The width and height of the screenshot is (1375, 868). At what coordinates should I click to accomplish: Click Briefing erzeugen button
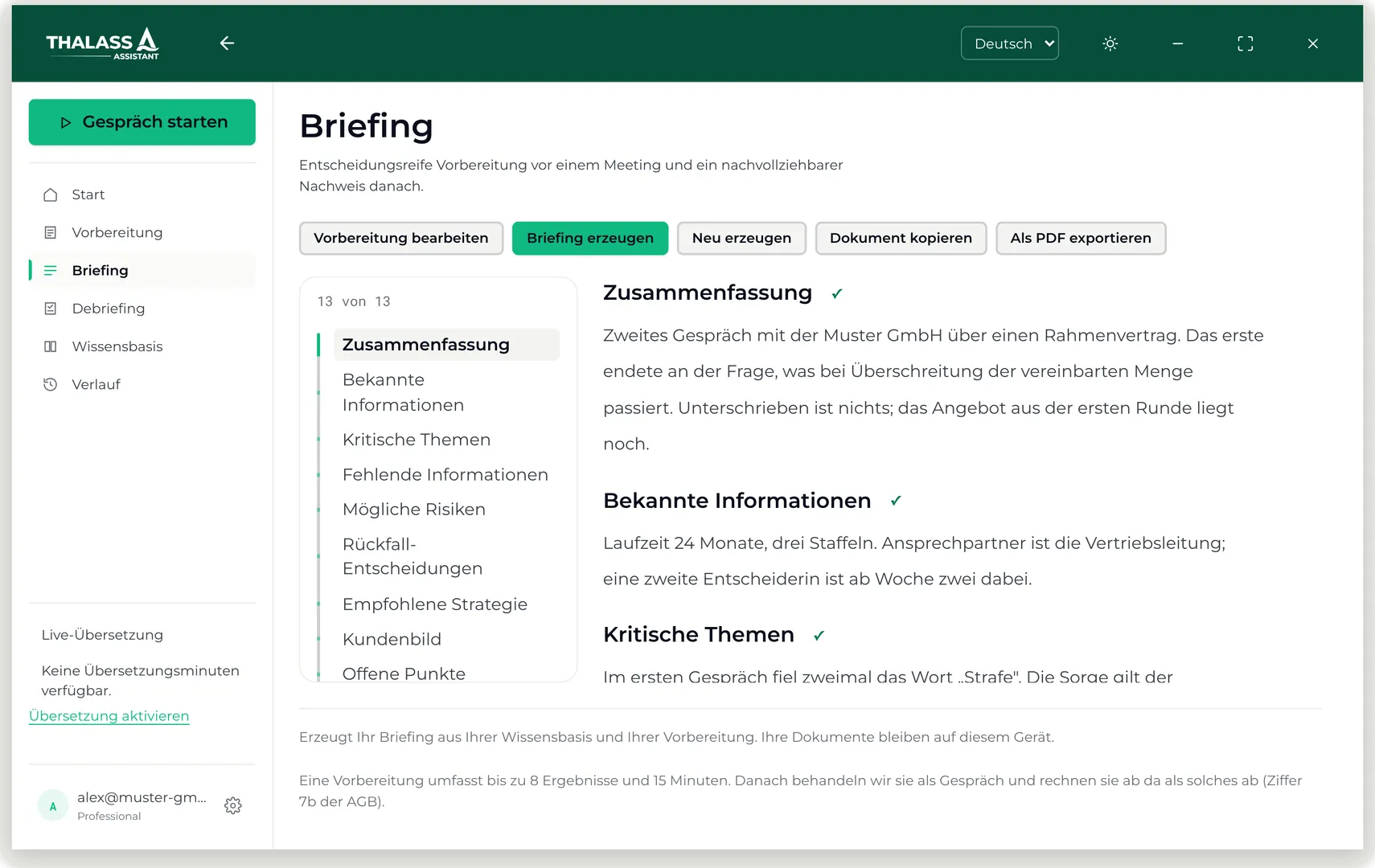590,238
